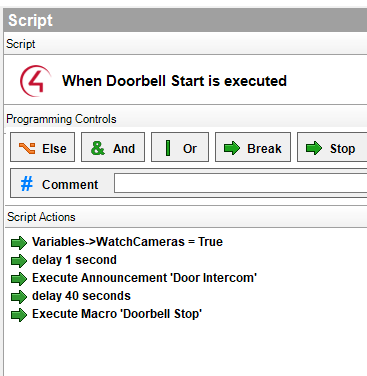The height and width of the screenshot is (376, 367).
Task: Focus the comment text input field
Action: (240, 183)
